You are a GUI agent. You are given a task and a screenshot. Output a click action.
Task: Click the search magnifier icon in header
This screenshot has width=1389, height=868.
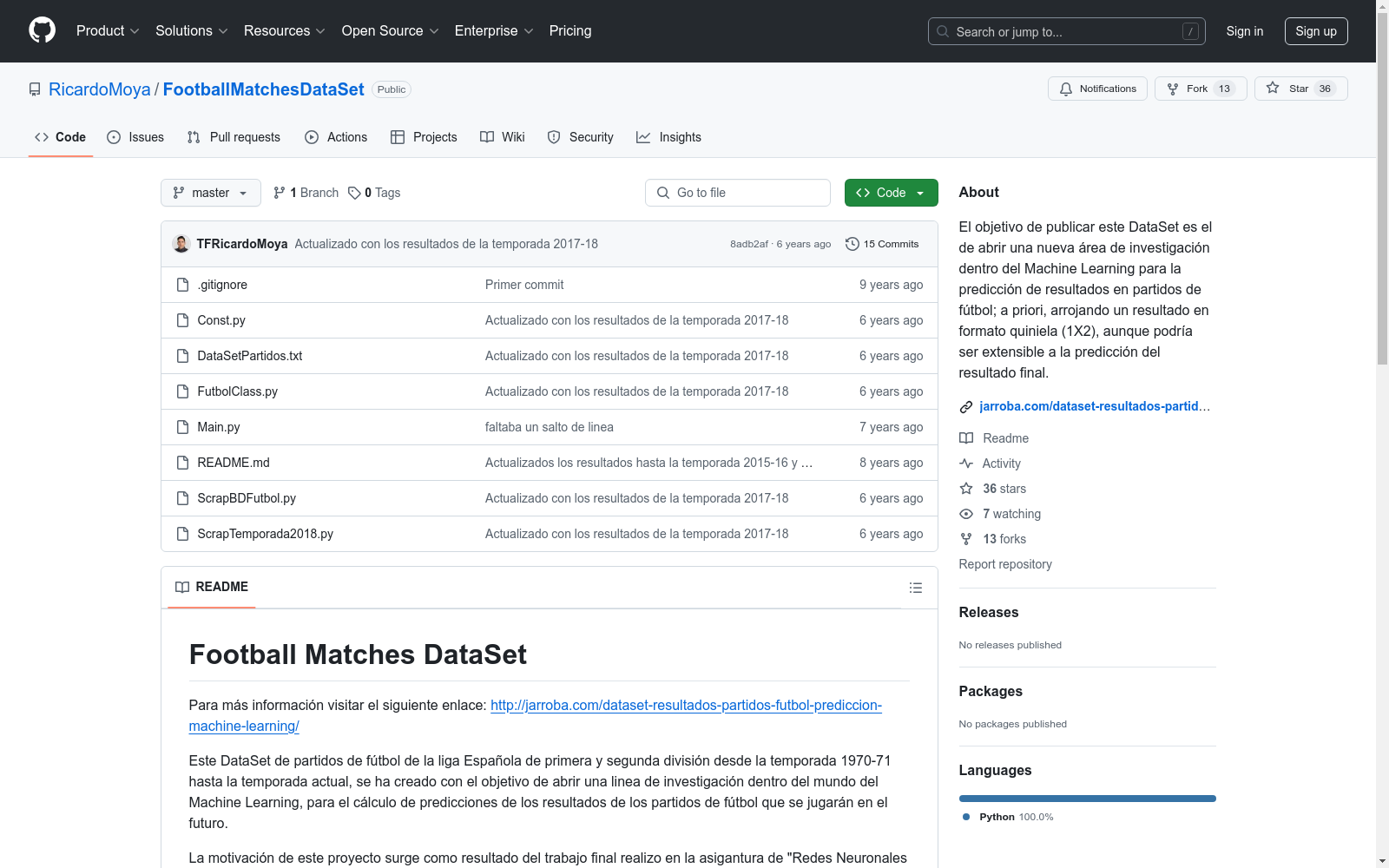pos(943,31)
